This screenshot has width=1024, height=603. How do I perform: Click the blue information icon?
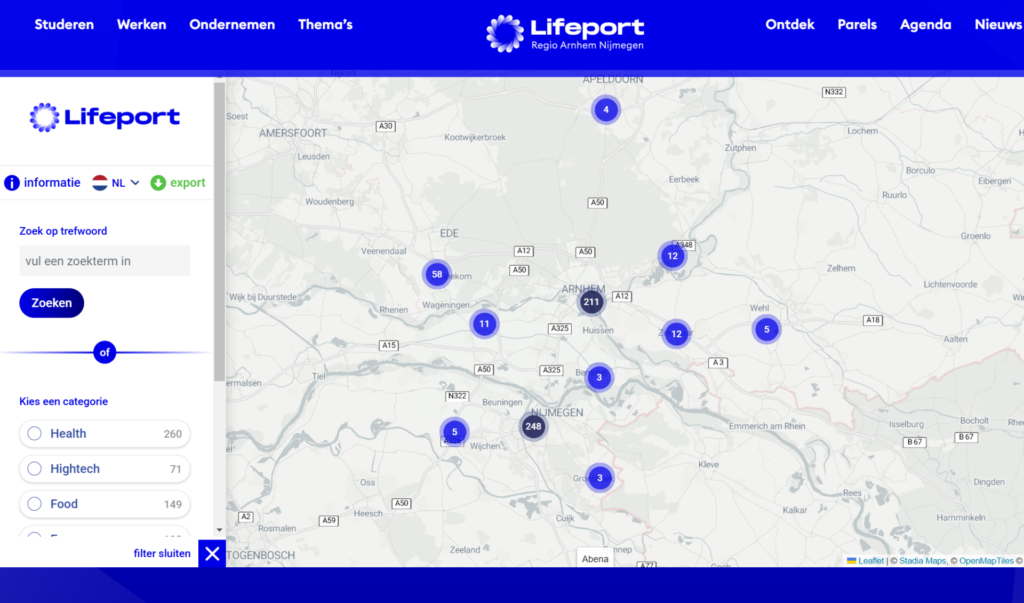(12, 183)
